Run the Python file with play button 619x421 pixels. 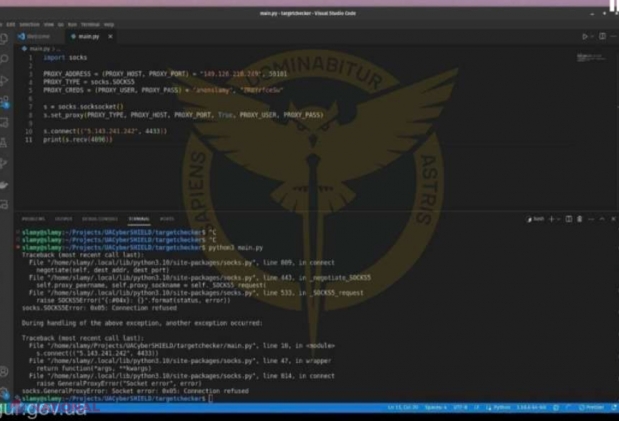tap(585, 36)
